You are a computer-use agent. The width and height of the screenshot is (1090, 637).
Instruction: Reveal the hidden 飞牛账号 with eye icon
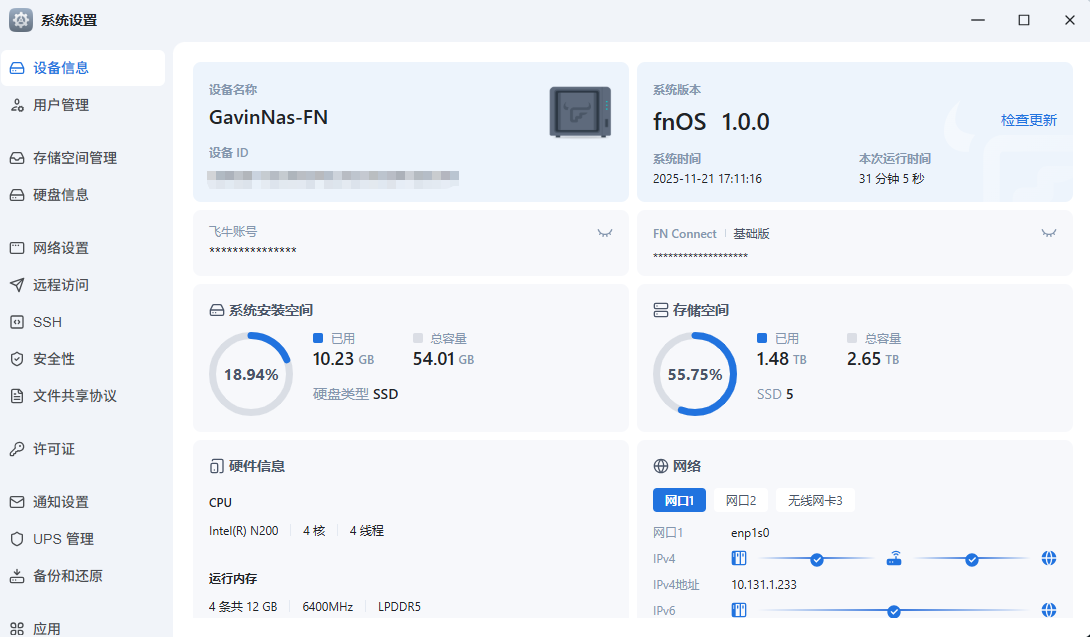tap(605, 234)
